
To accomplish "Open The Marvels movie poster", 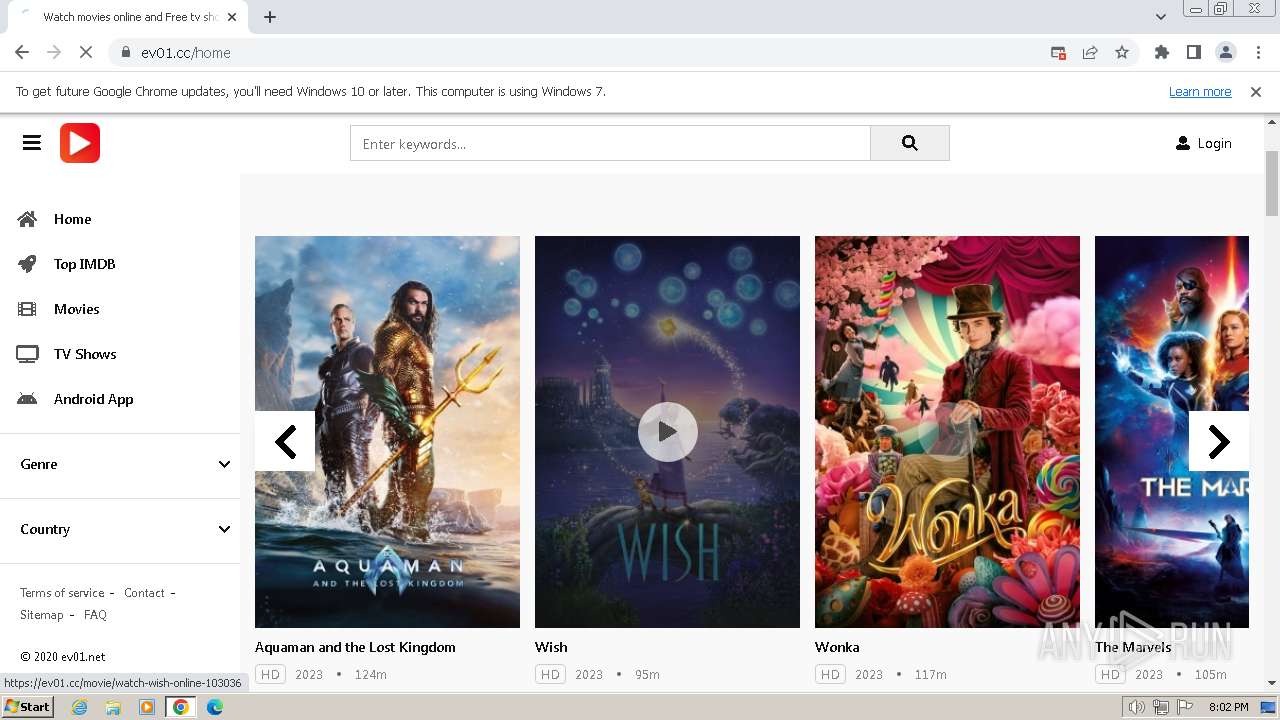I will (1172, 432).
